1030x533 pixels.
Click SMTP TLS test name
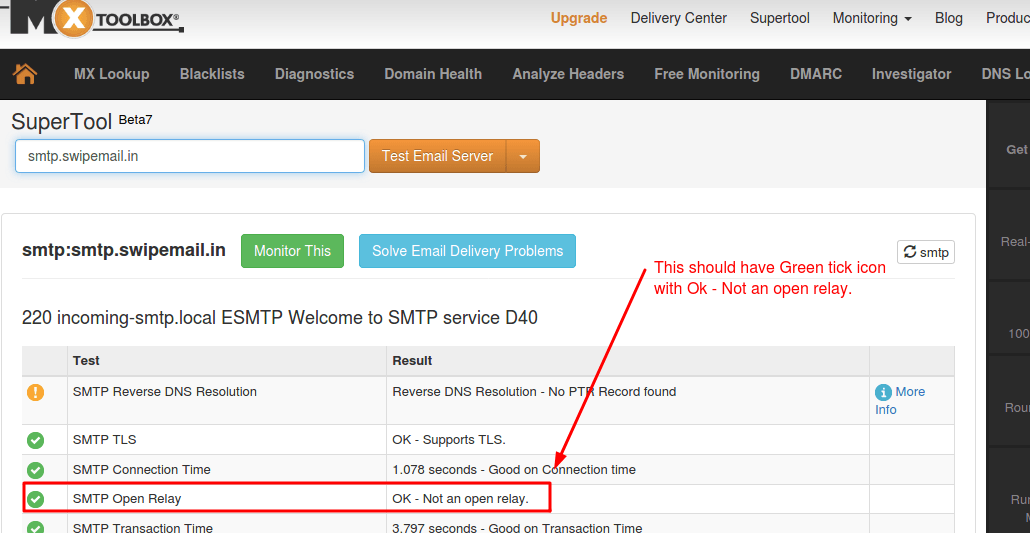[104, 440]
